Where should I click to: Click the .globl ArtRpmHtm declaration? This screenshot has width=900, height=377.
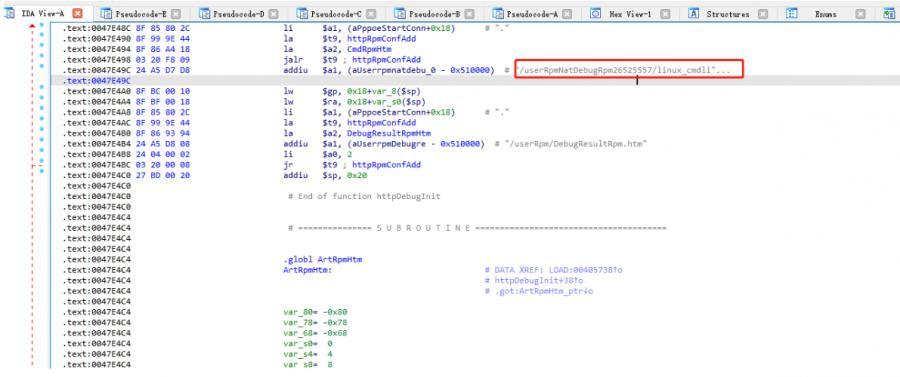323,259
